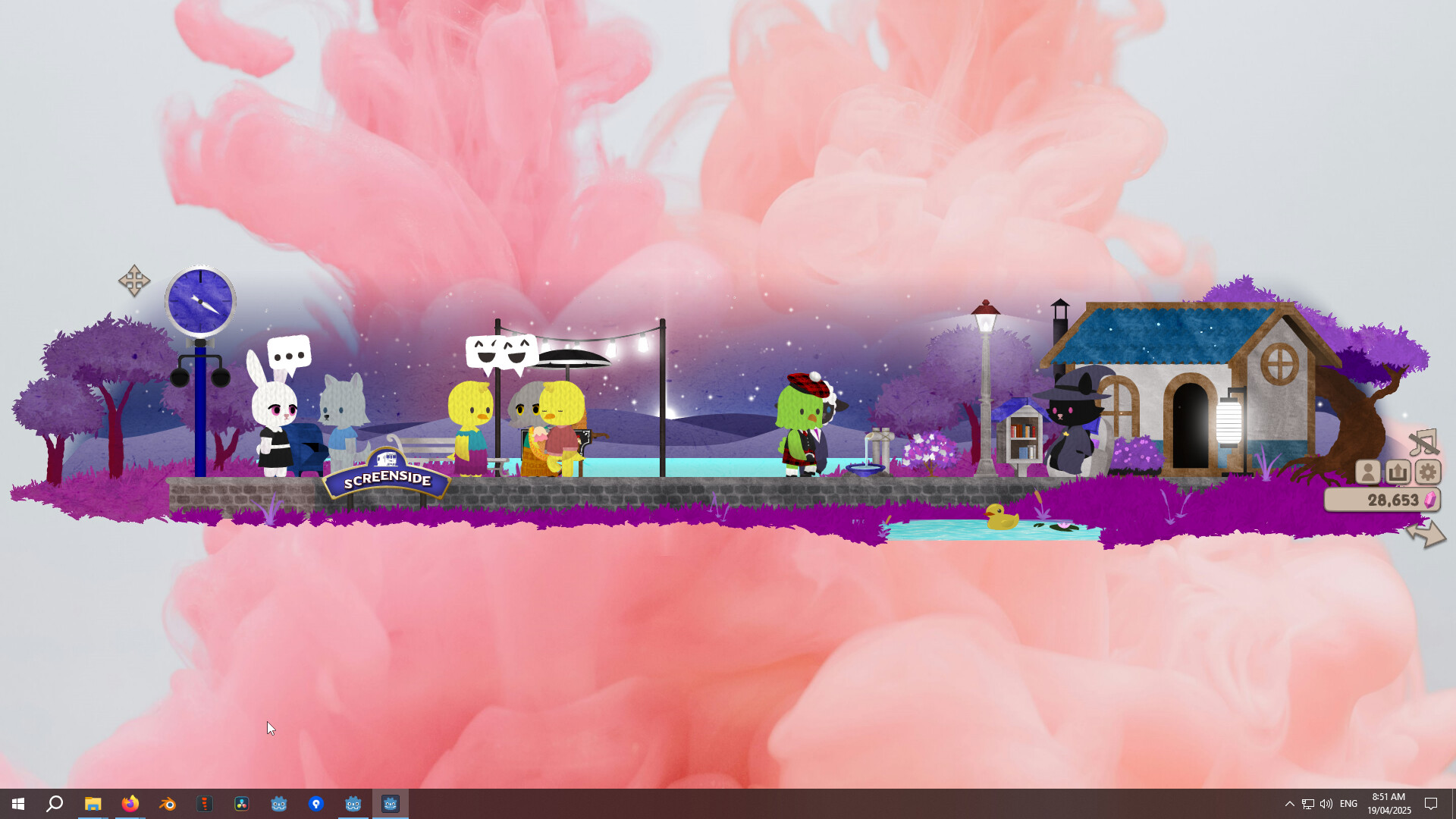
Task: Toggle the highlighted Screenside game in the taskbar
Action: [x=390, y=803]
